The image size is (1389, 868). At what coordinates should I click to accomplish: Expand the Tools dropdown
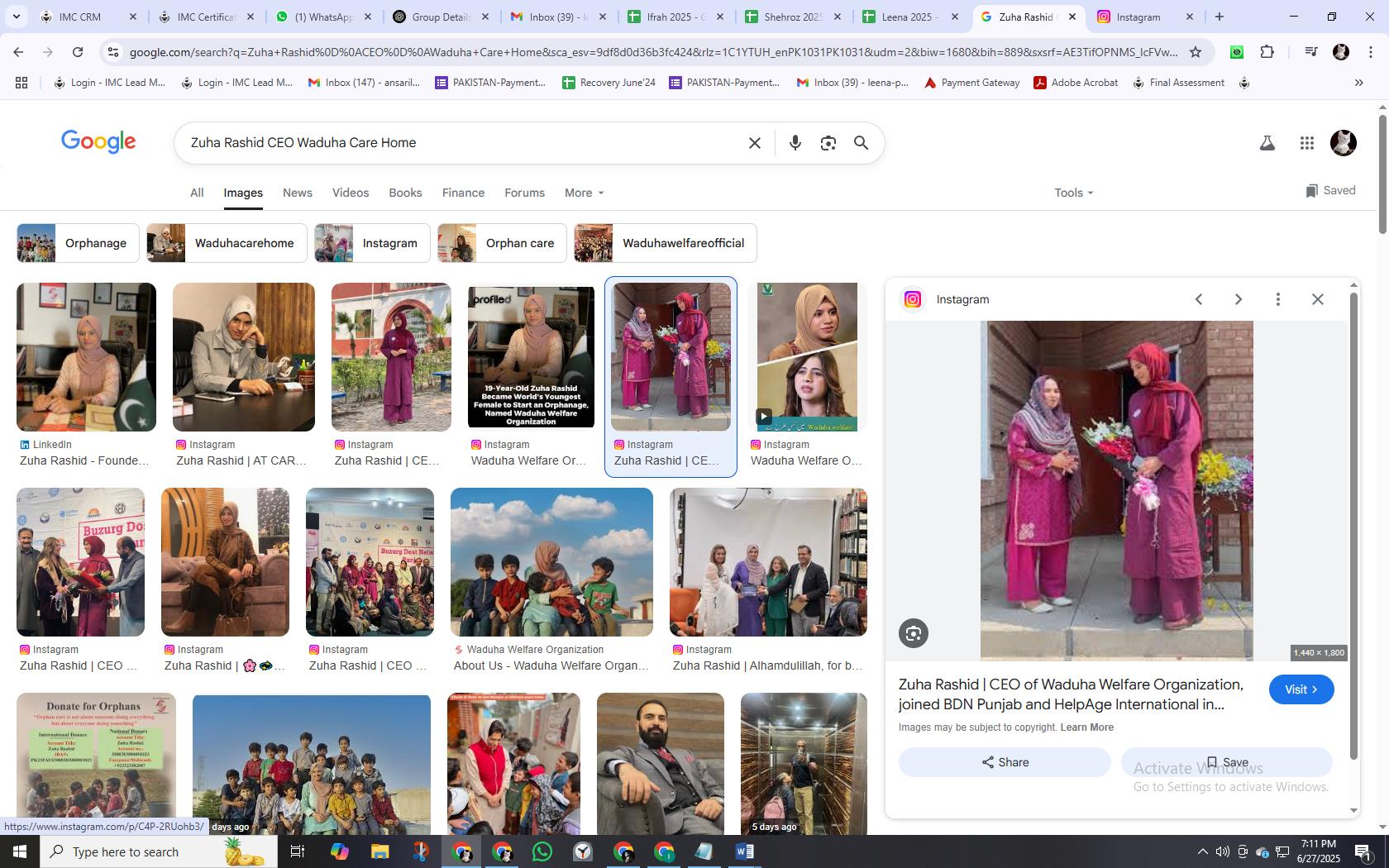(1073, 193)
